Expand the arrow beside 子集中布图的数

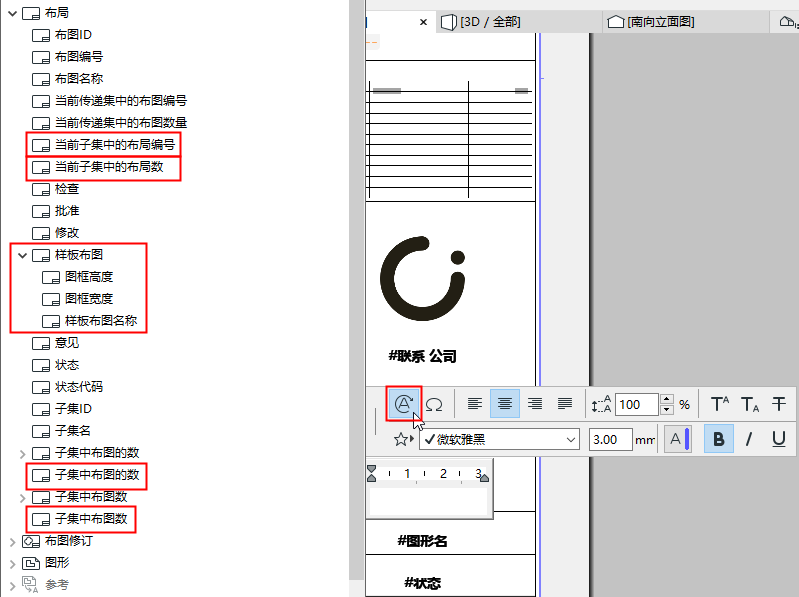[x=22, y=453]
